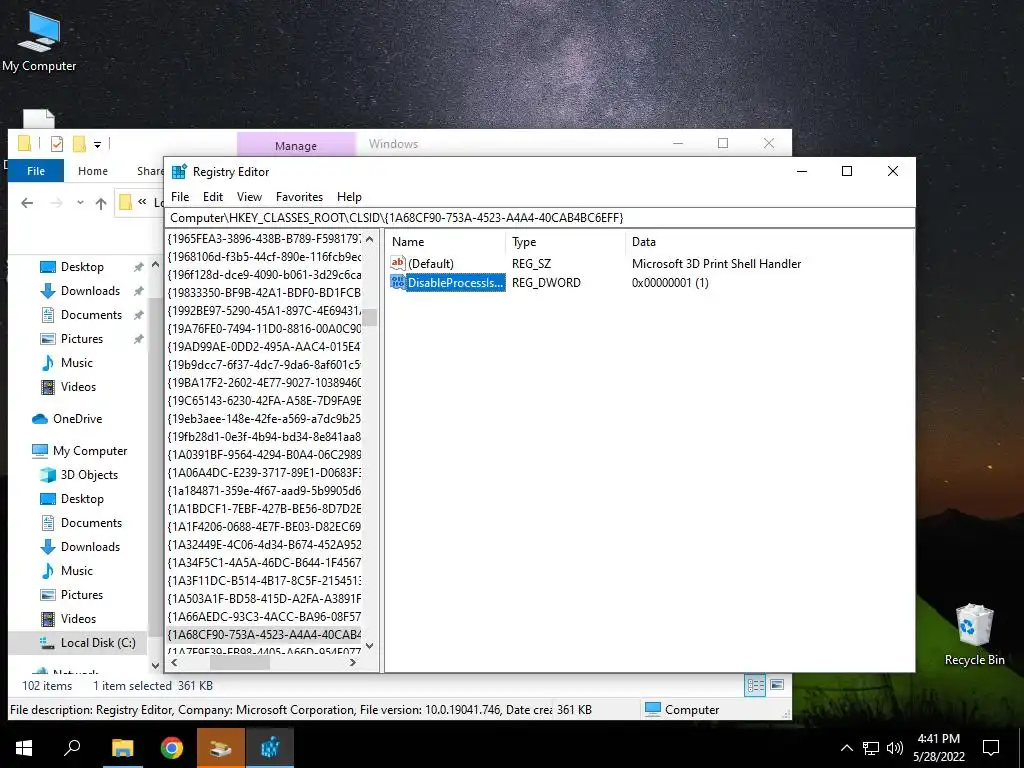Launch Google Chrome from the taskbar
This screenshot has width=1024, height=768.
(x=172, y=748)
